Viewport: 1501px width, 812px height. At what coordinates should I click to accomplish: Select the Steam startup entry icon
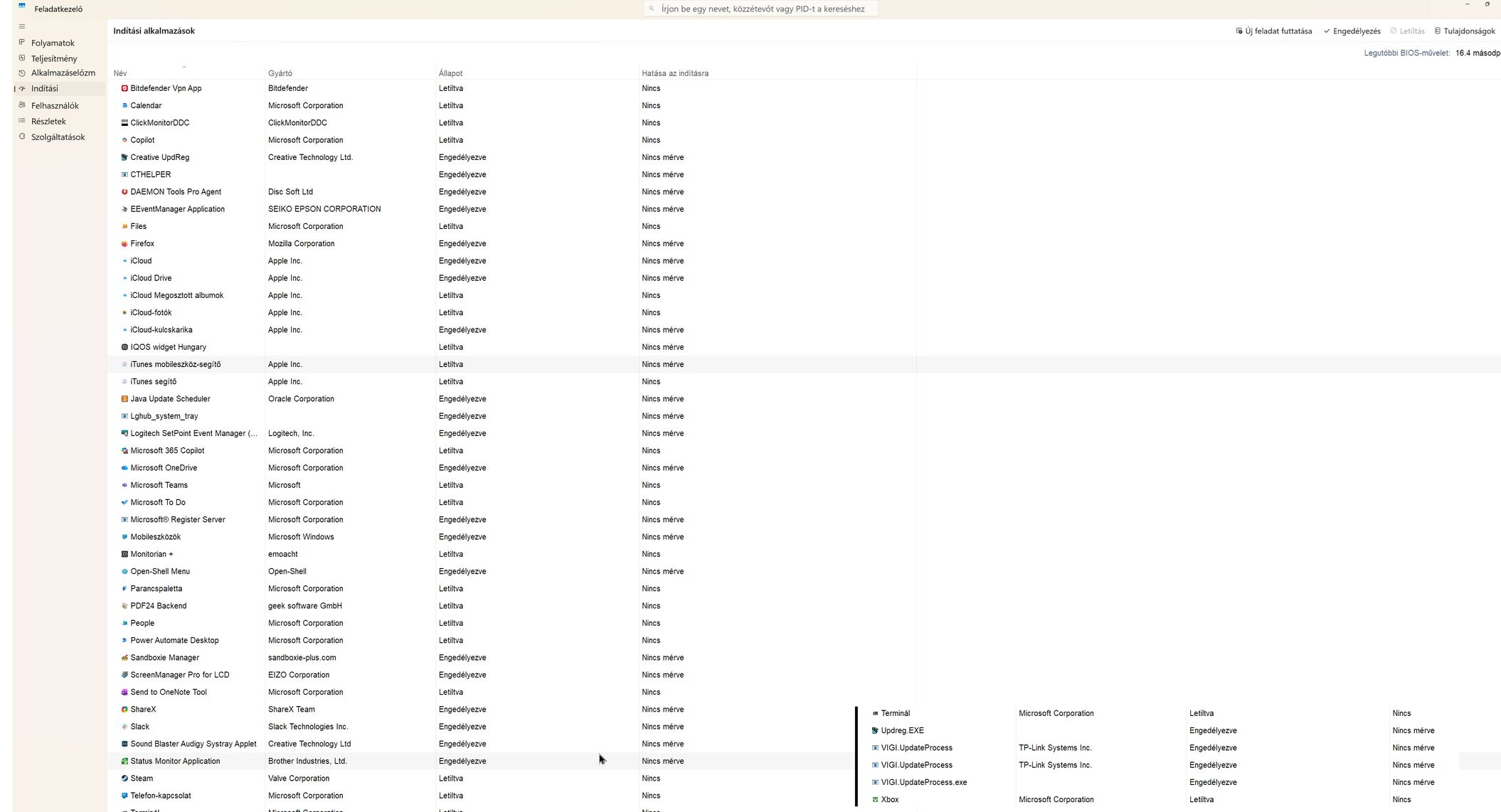pyautogui.click(x=124, y=779)
